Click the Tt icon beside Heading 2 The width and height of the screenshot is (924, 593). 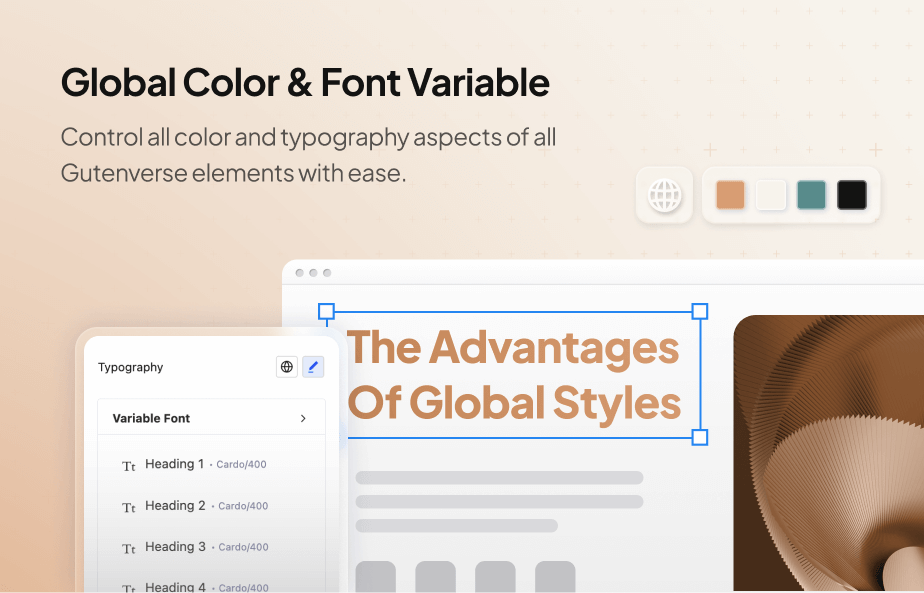click(x=128, y=507)
